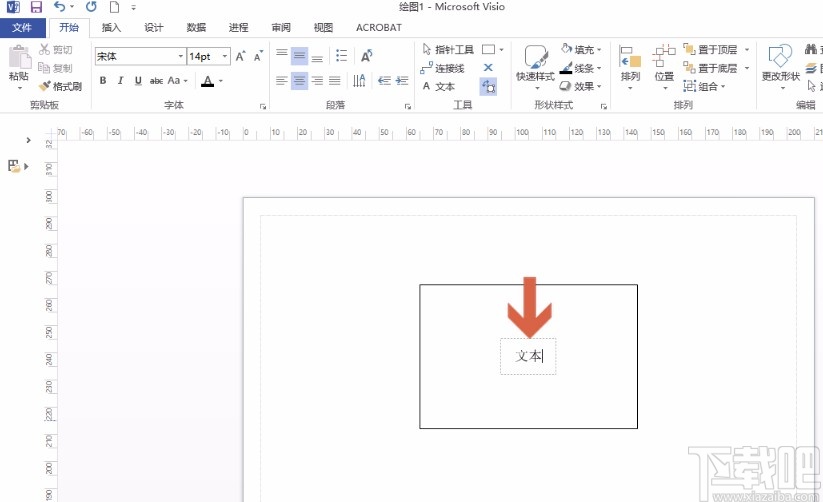
Task: Toggle strikethrough (abc) formatting
Action: point(156,80)
